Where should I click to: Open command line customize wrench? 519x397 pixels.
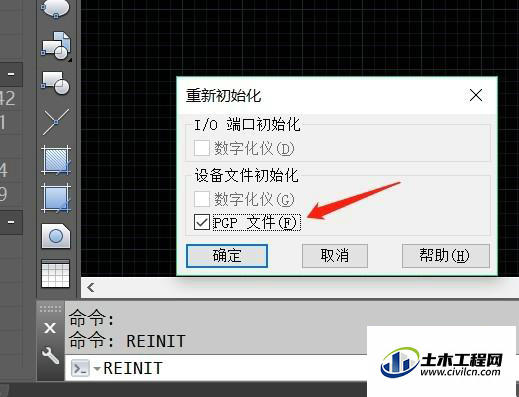(50, 355)
